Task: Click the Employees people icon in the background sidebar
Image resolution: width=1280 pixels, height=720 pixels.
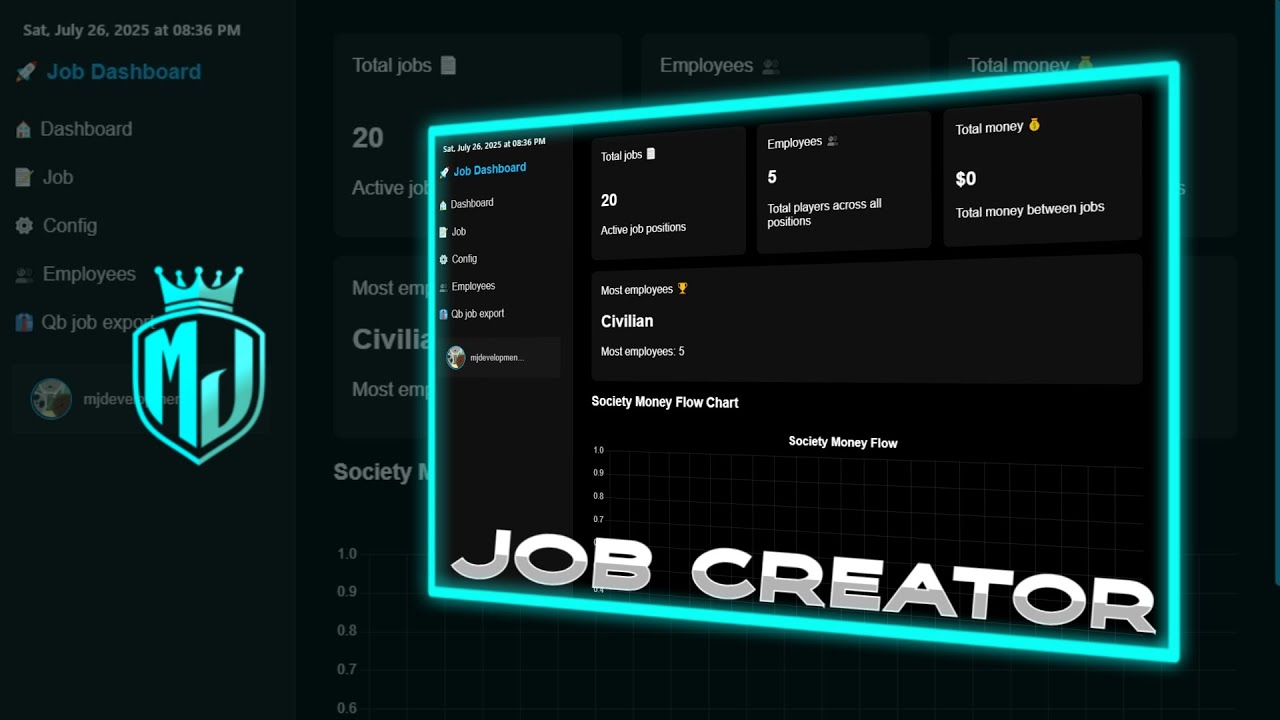Action: click(x=24, y=274)
